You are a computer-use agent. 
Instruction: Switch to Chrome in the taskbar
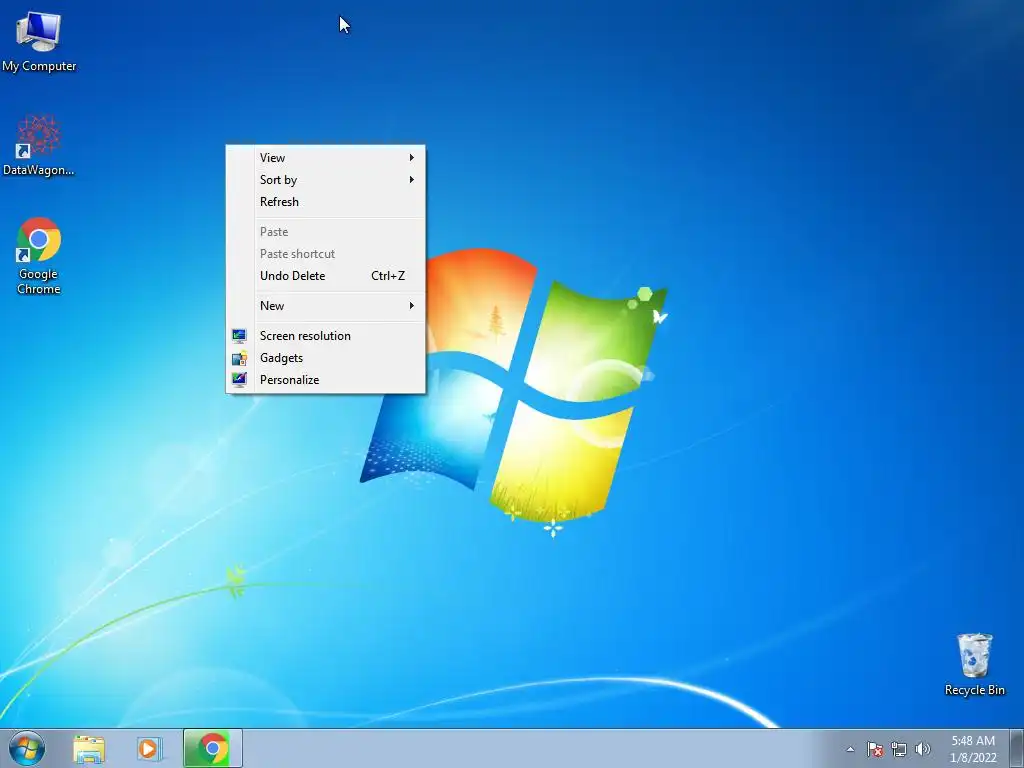213,748
